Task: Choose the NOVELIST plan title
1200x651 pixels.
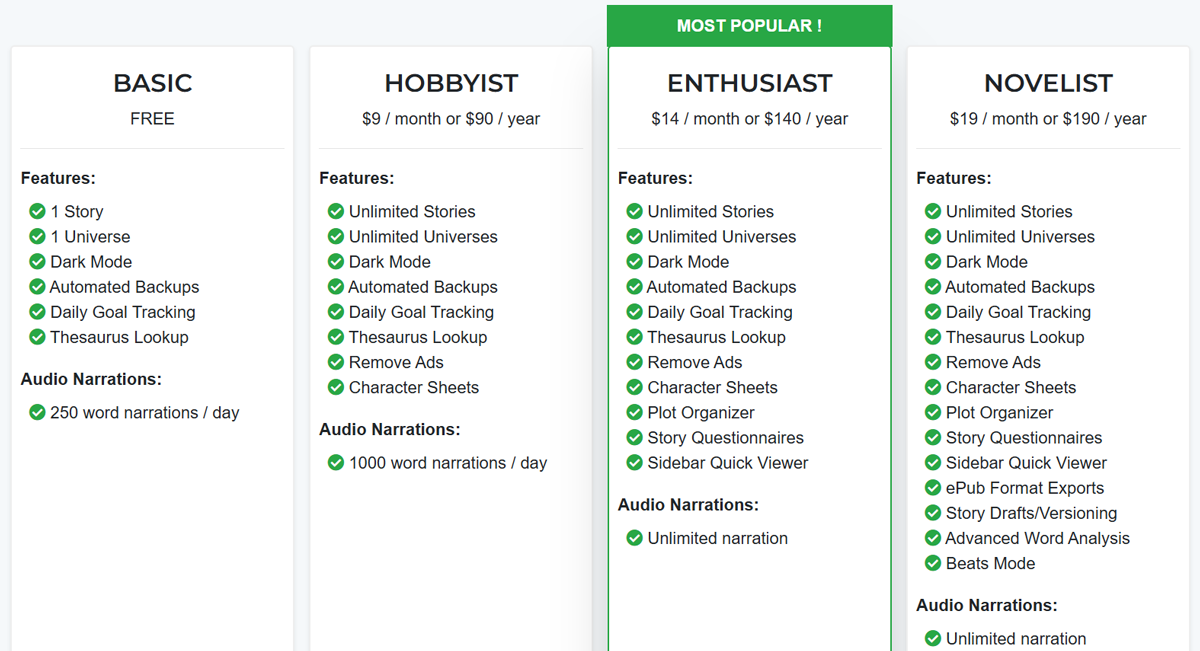Action: 1048,83
